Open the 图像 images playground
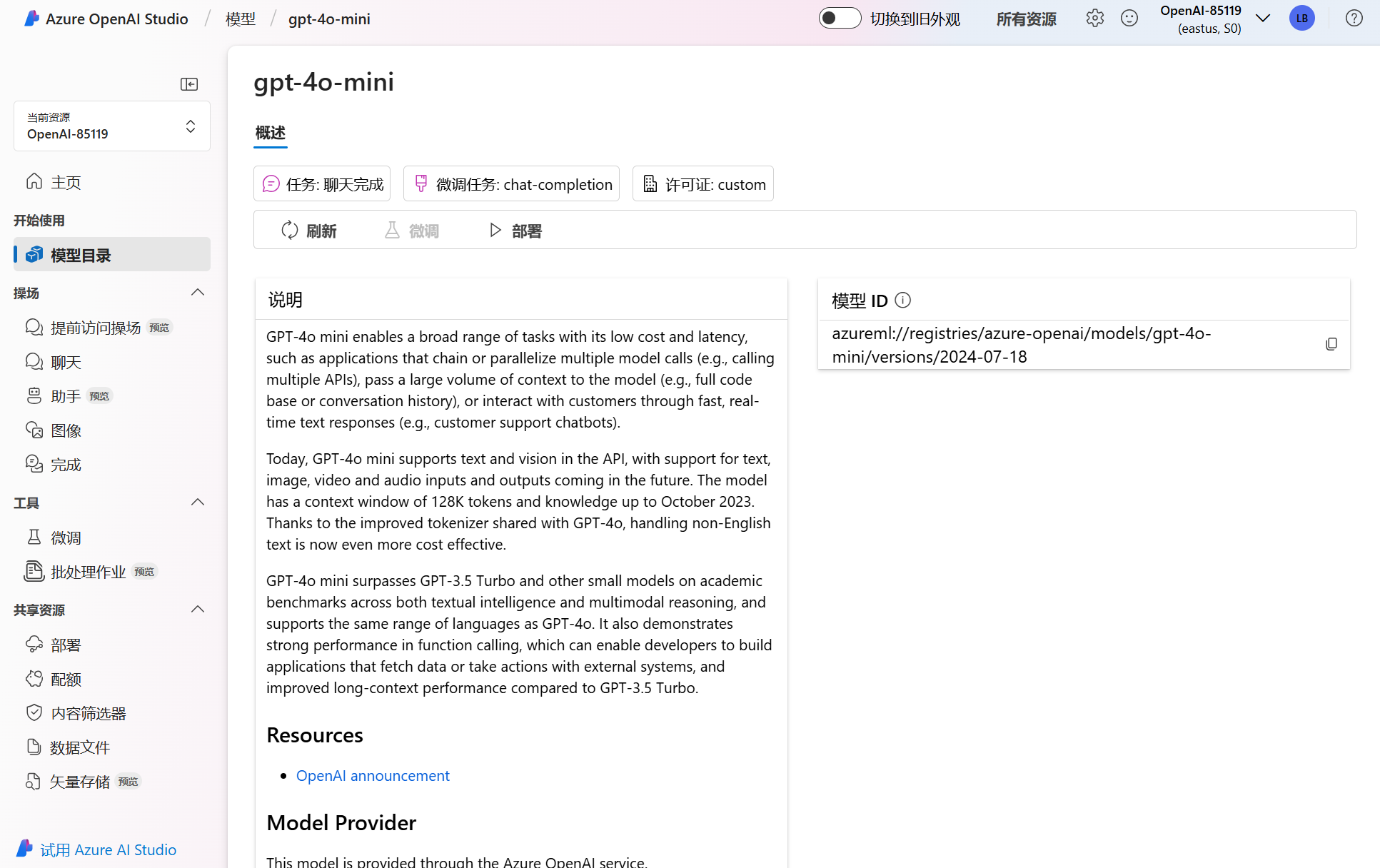The image size is (1380, 868). coord(112,430)
